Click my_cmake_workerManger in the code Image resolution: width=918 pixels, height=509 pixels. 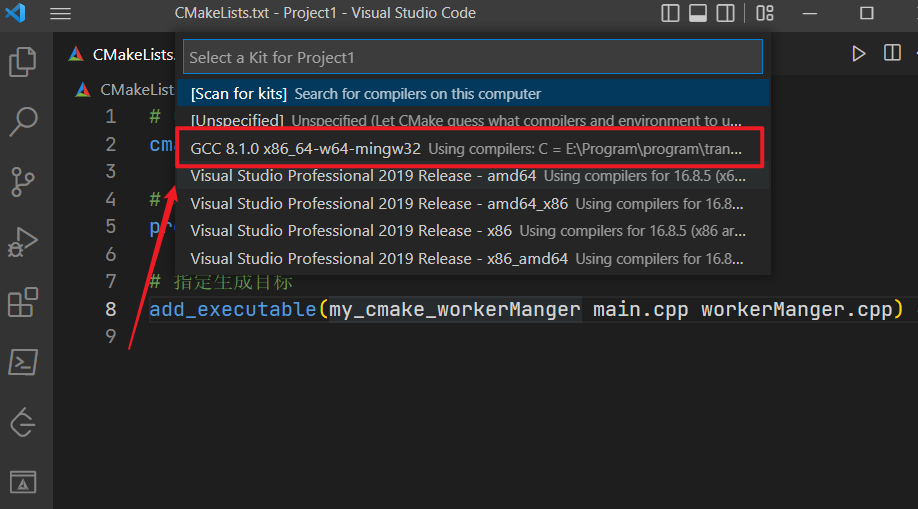[454, 309]
